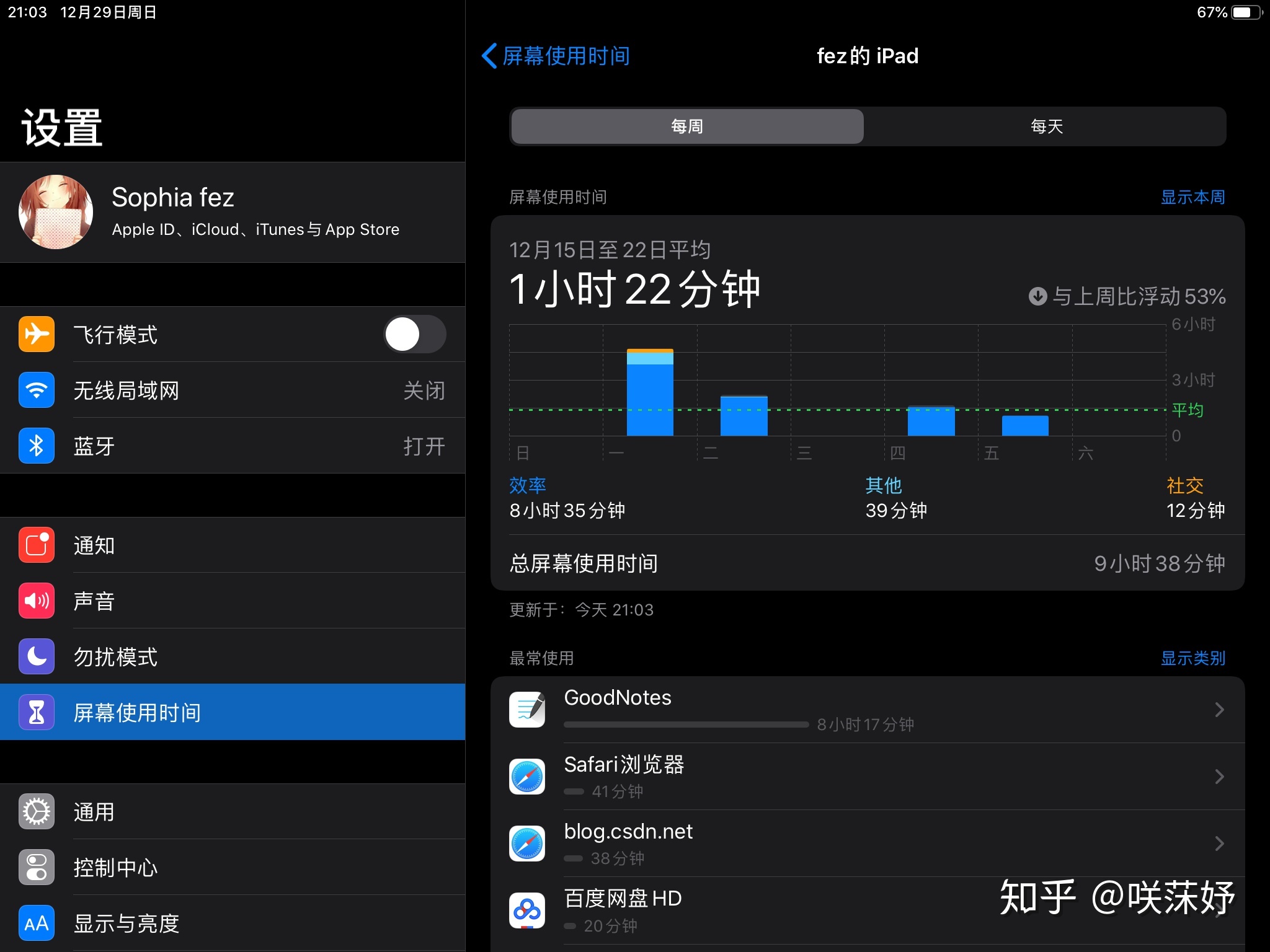Tap the blog.csdn.net Safari icon
1270x952 pixels.
point(527,844)
